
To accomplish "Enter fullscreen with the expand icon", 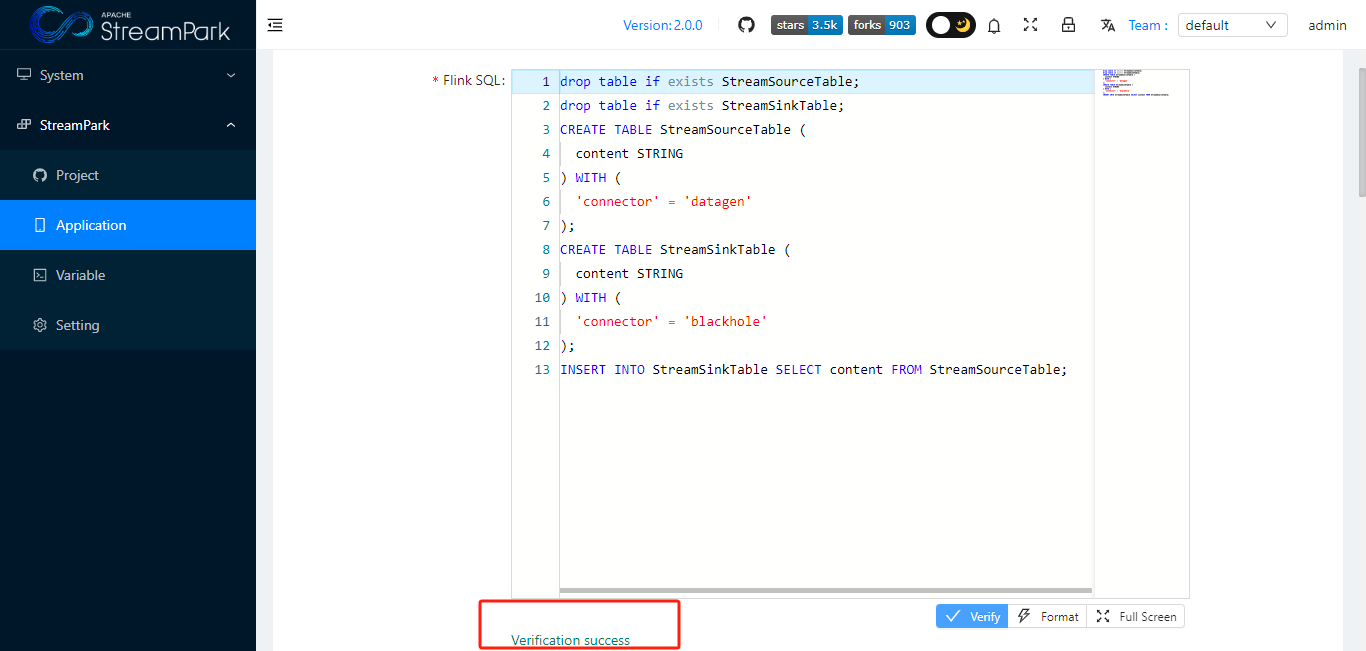I will (x=1031, y=25).
